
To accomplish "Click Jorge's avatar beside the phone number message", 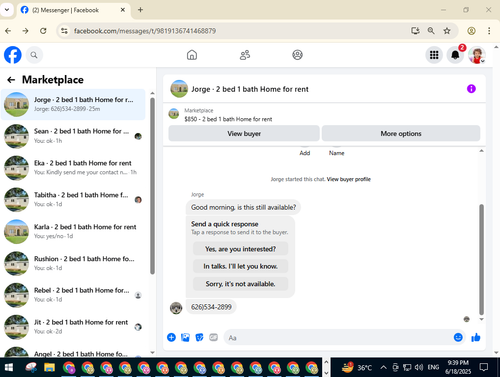I will coord(176,308).
